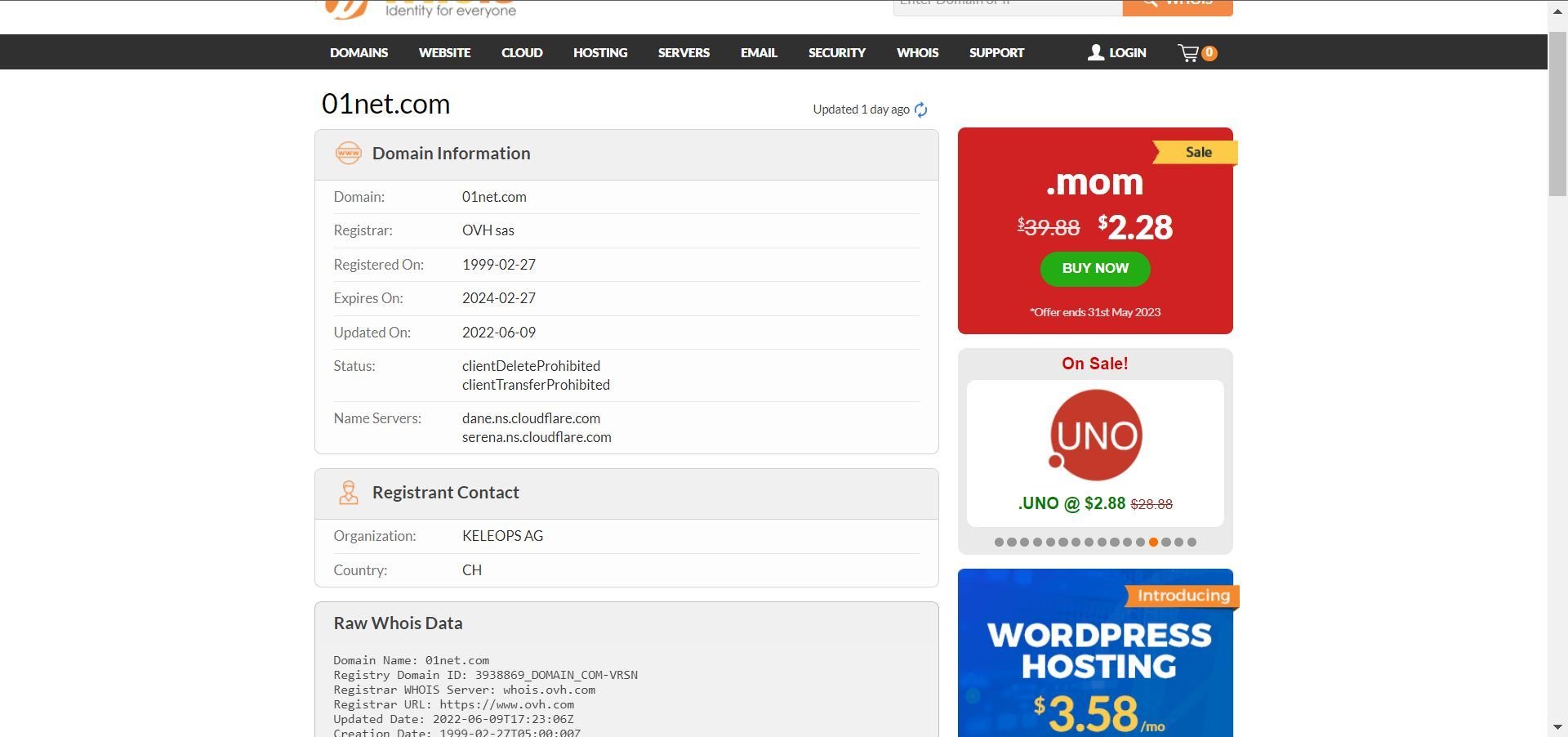Click the updated date 2022-06-09

tap(499, 333)
